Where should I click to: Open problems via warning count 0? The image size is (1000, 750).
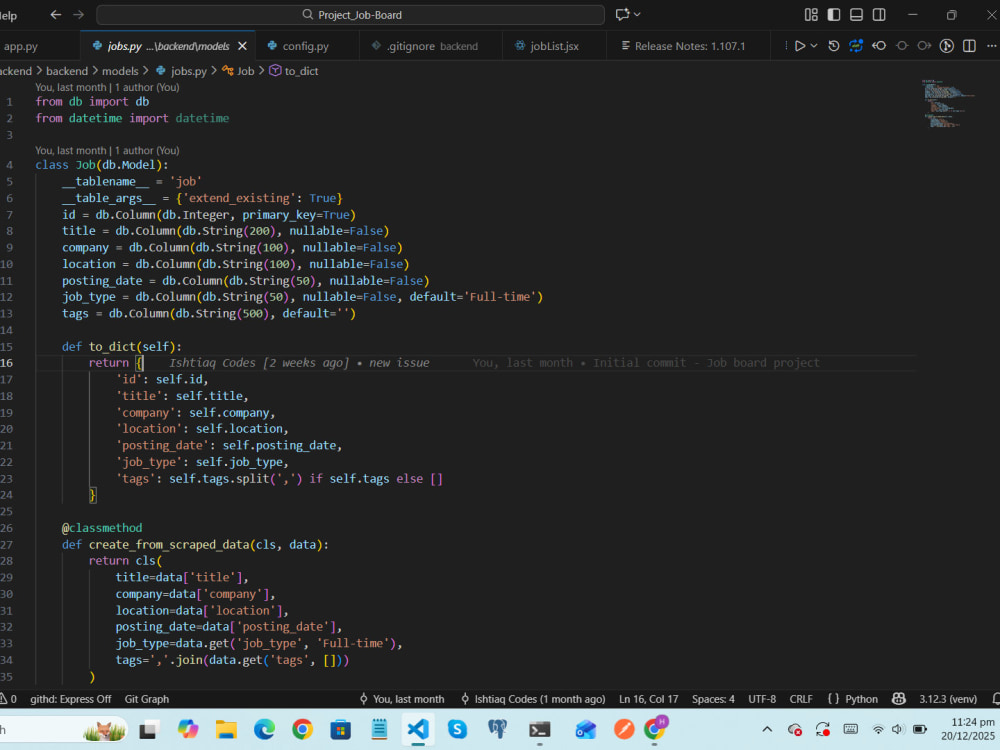point(8,699)
